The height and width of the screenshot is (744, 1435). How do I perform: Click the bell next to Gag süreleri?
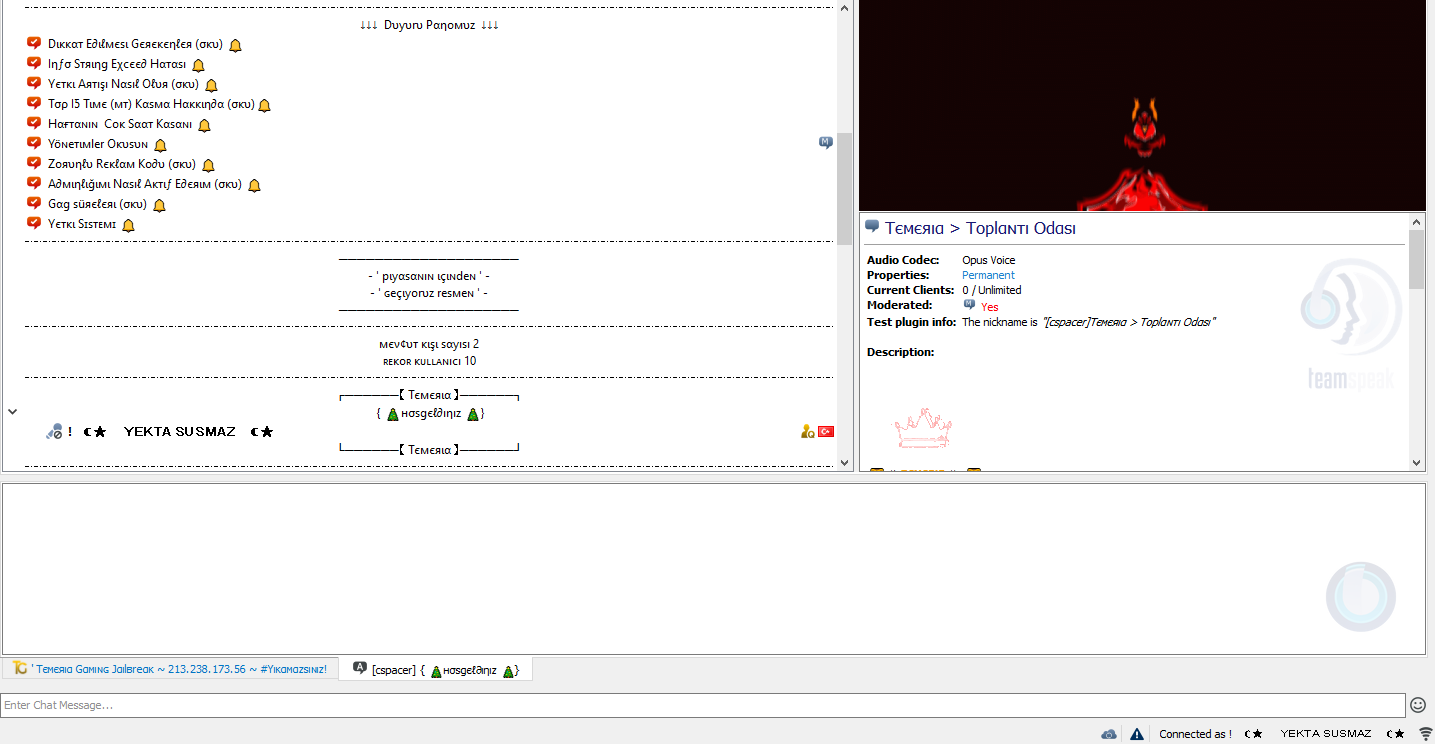tap(159, 205)
